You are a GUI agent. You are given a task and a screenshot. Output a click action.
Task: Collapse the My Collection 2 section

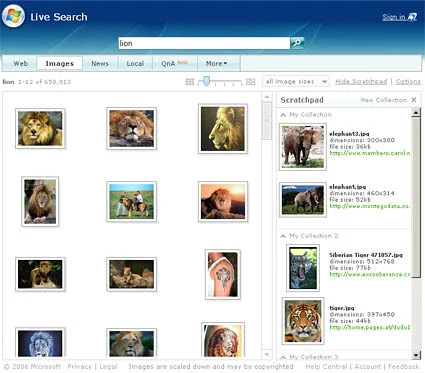tap(283, 236)
